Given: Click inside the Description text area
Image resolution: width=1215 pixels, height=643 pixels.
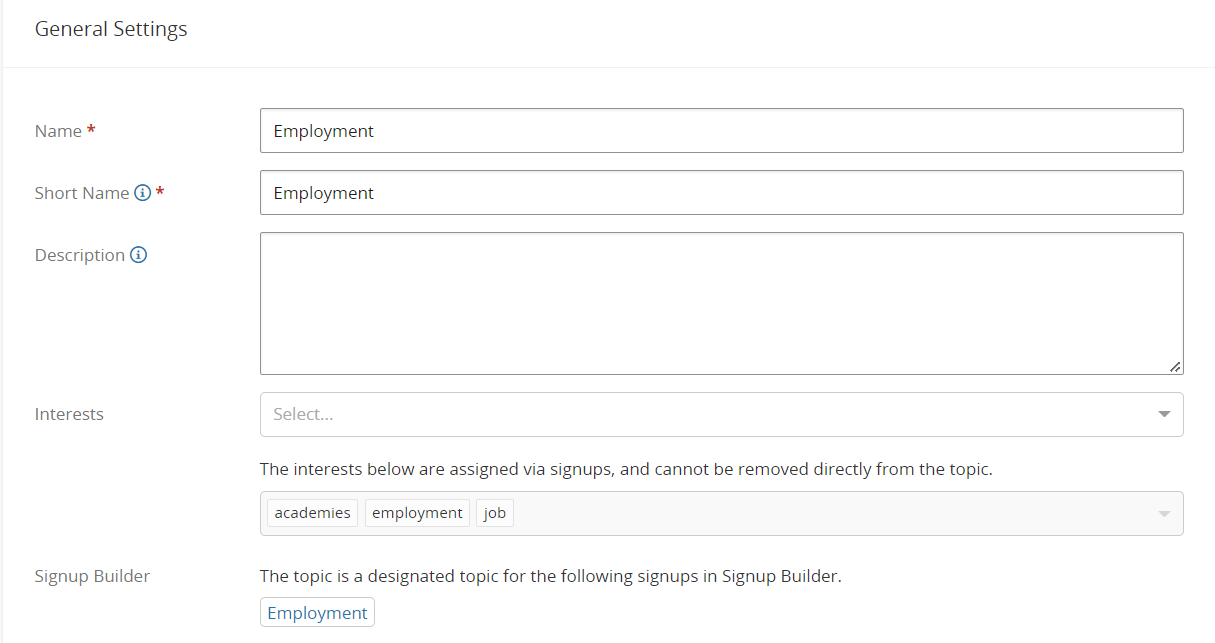Looking at the screenshot, I should 721,303.
